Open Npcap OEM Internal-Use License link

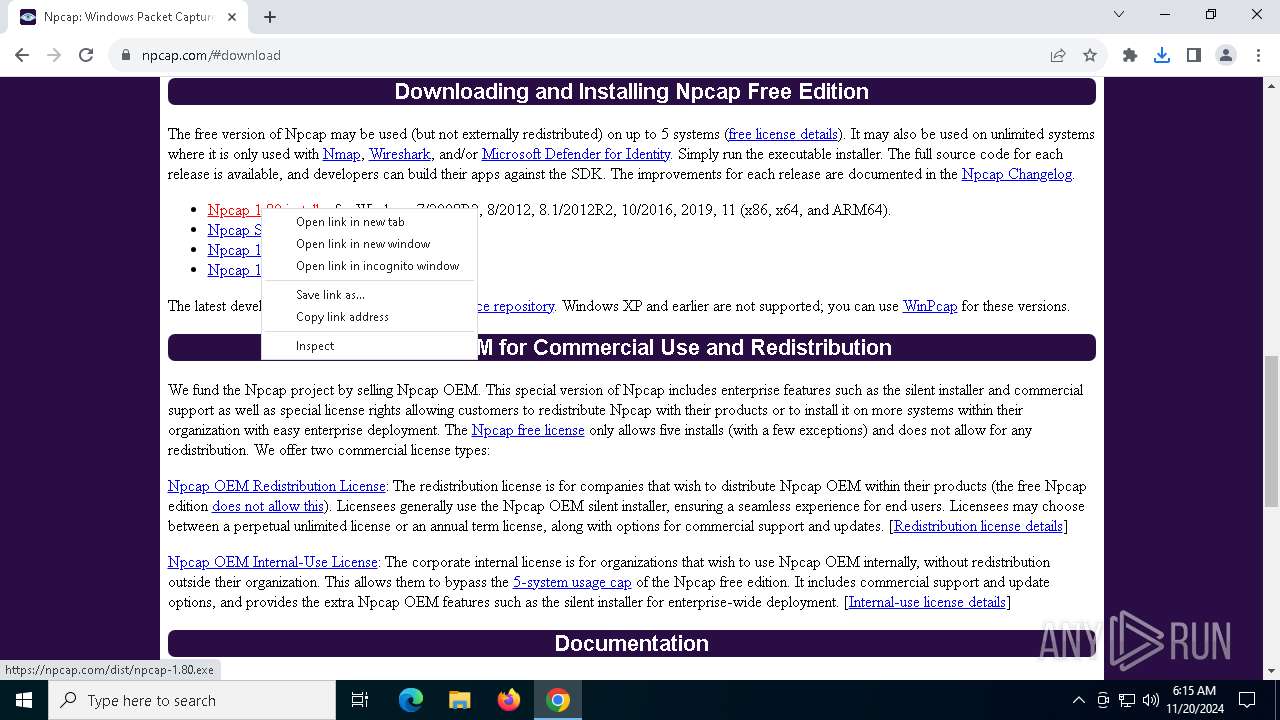click(273, 562)
